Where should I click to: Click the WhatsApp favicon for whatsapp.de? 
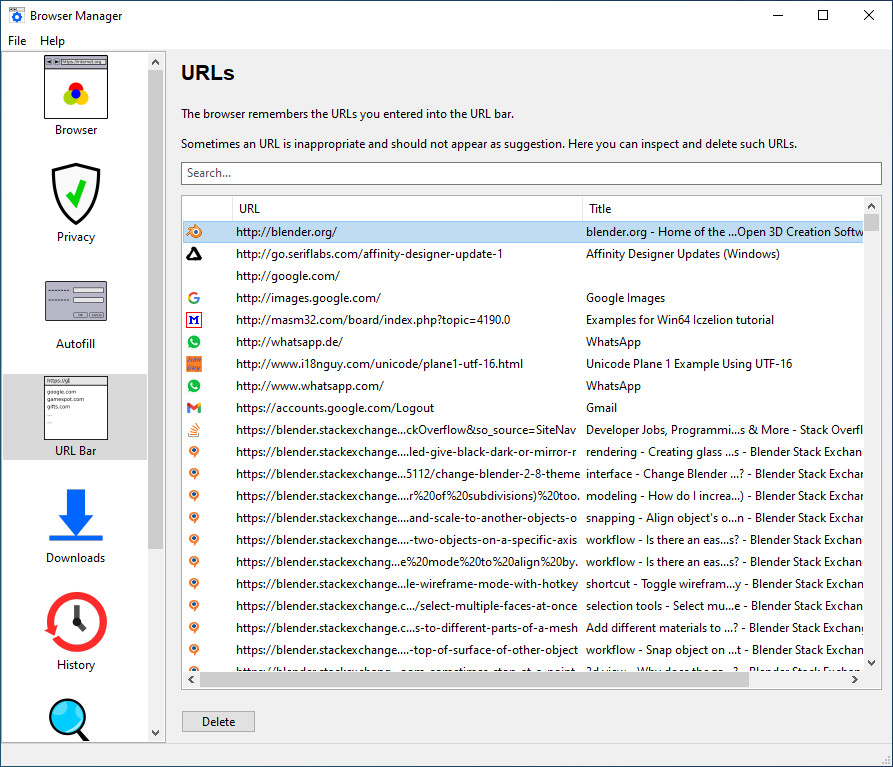[194, 342]
